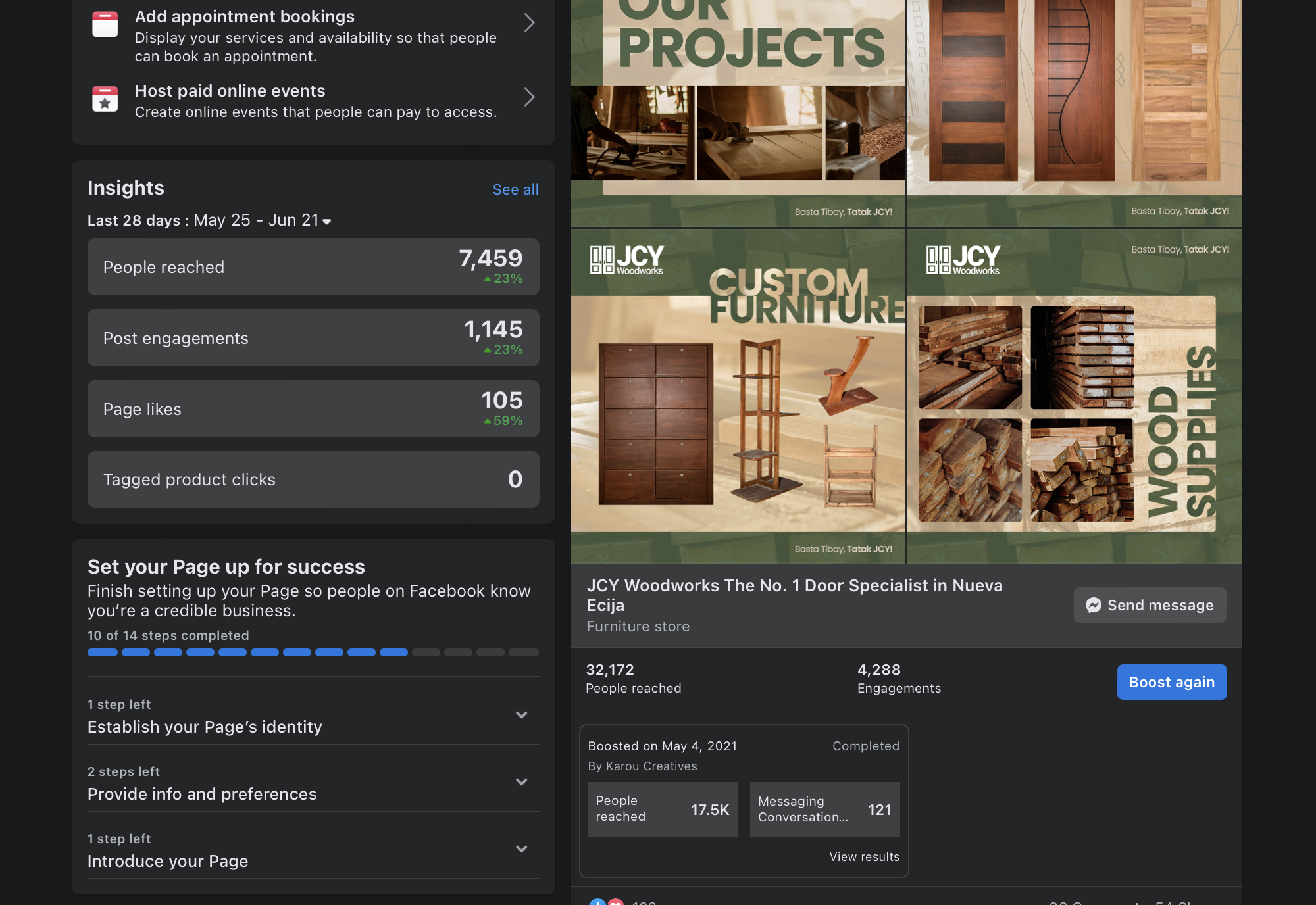
Task: Click the Boost again button
Action: [1171, 682]
